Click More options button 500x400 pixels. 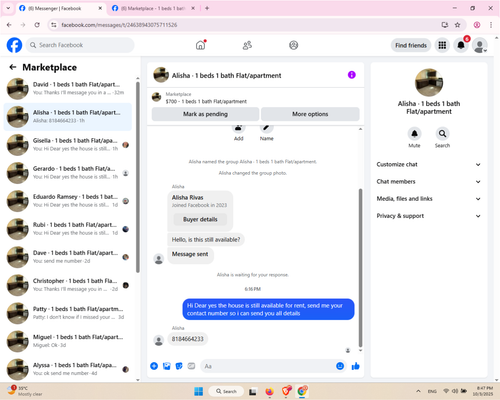click(x=310, y=114)
